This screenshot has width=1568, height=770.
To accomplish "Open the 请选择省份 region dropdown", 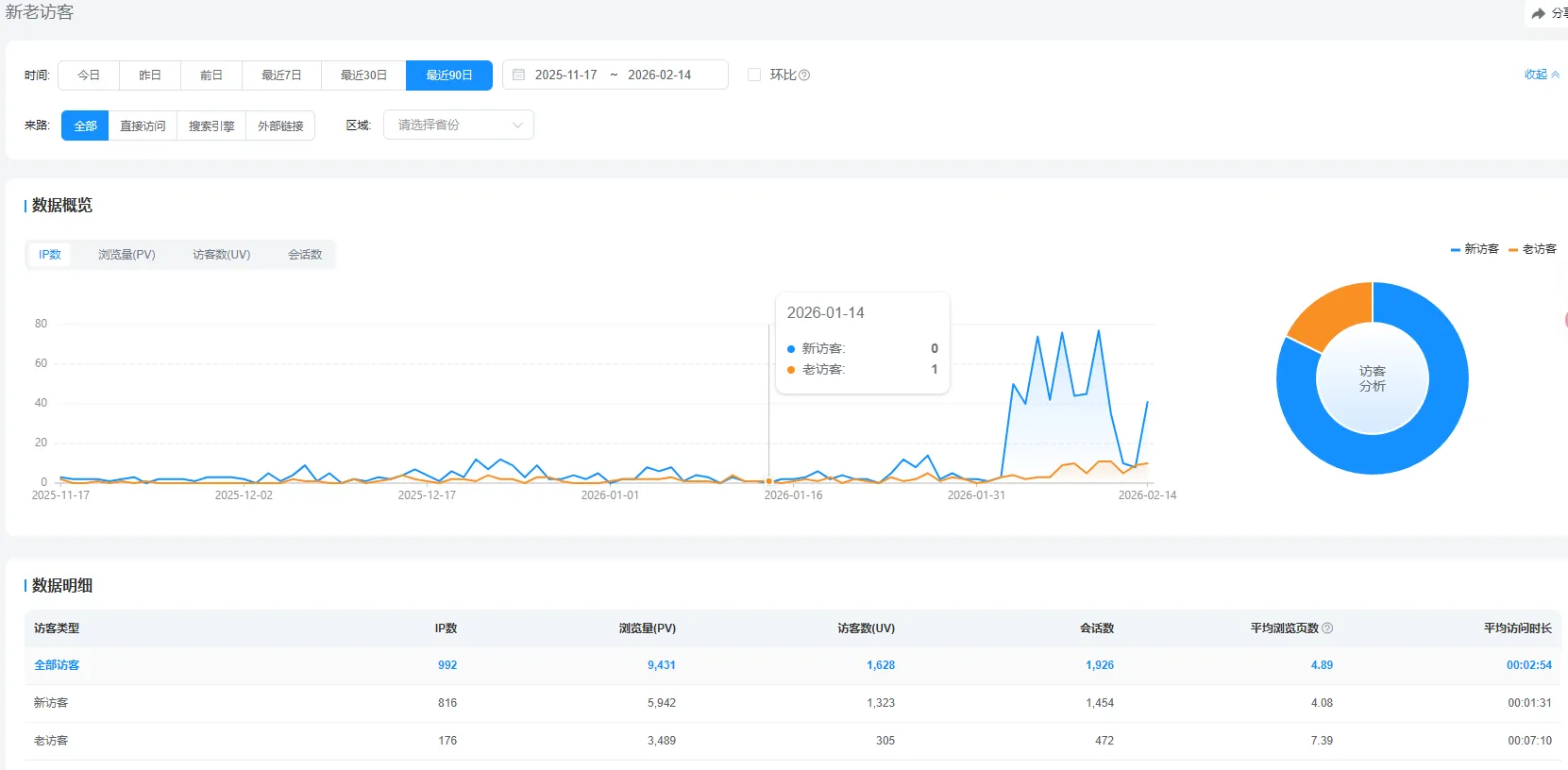I will tap(458, 126).
